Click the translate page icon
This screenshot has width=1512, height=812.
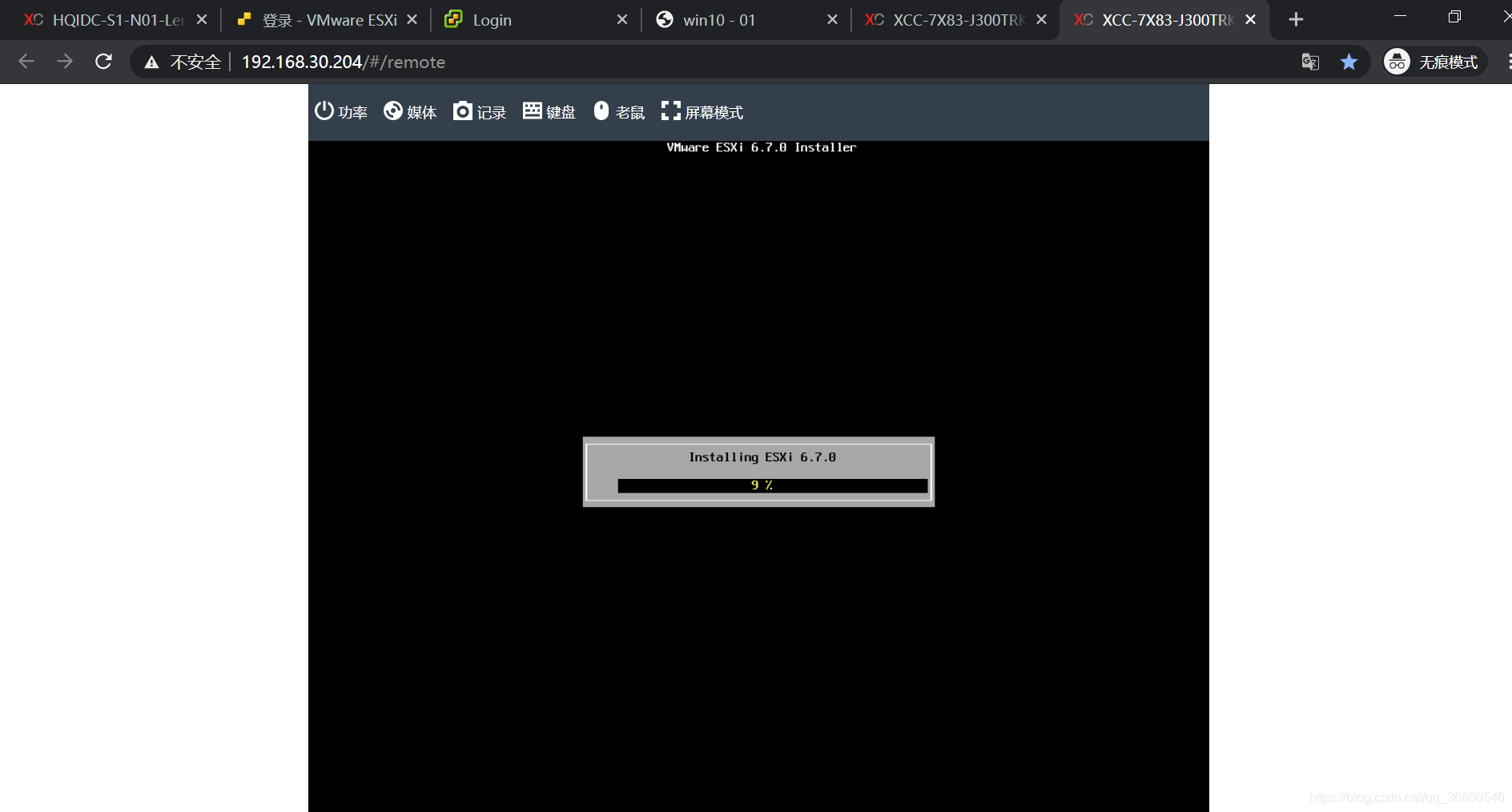pos(1310,62)
